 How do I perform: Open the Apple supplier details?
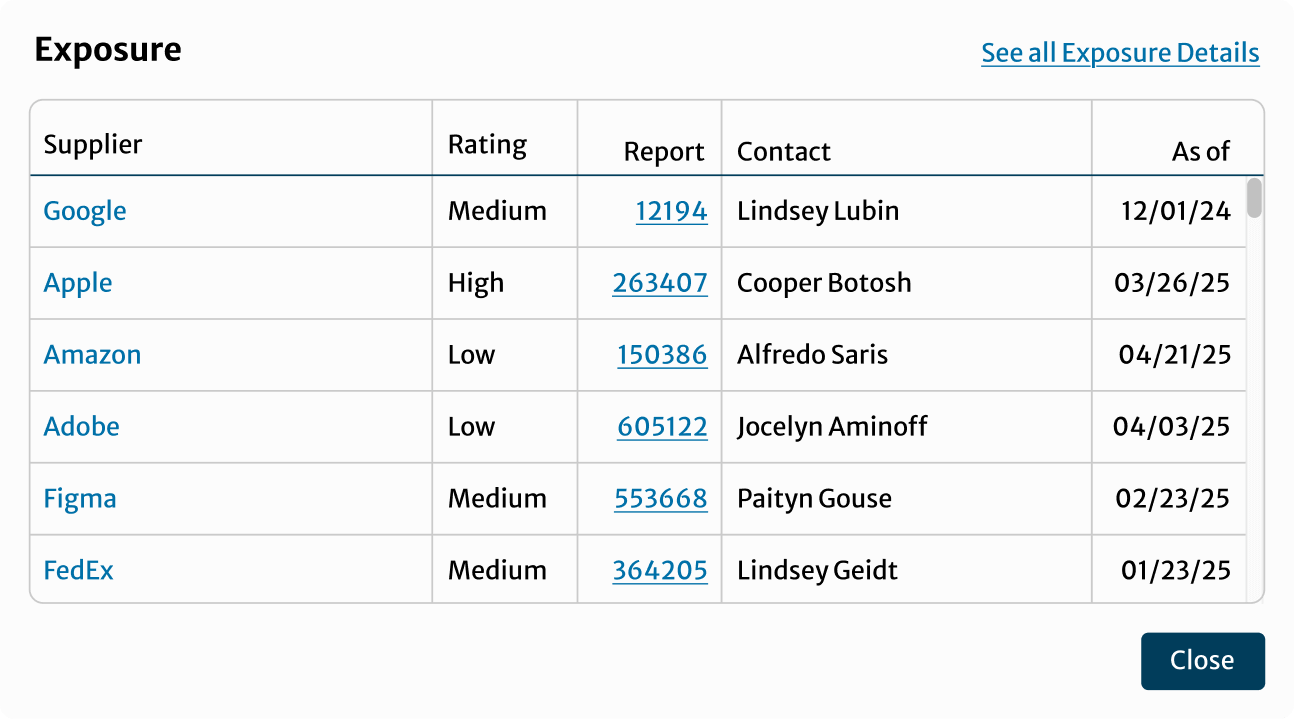tap(78, 283)
